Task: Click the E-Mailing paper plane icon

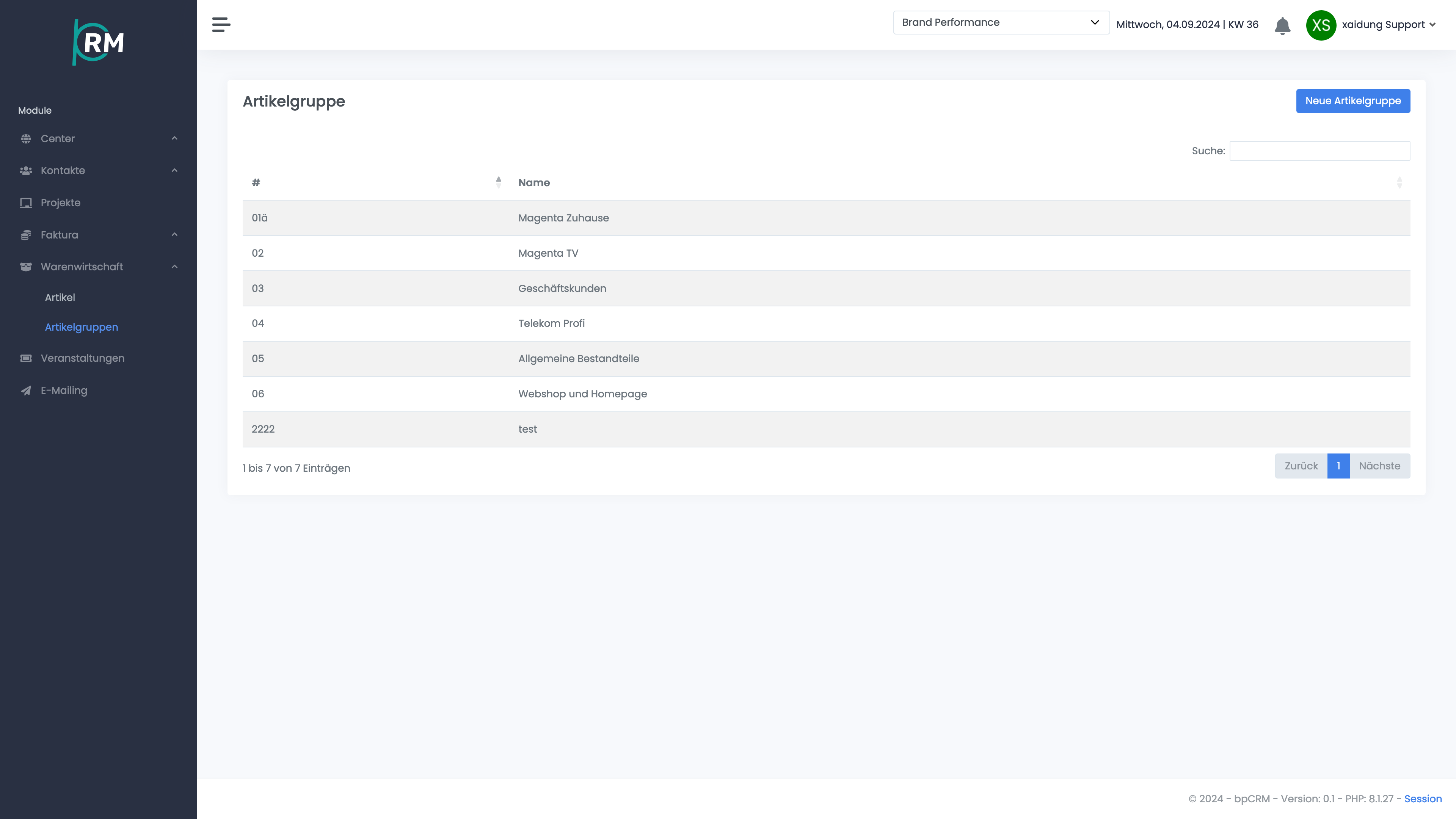Action: point(26,391)
